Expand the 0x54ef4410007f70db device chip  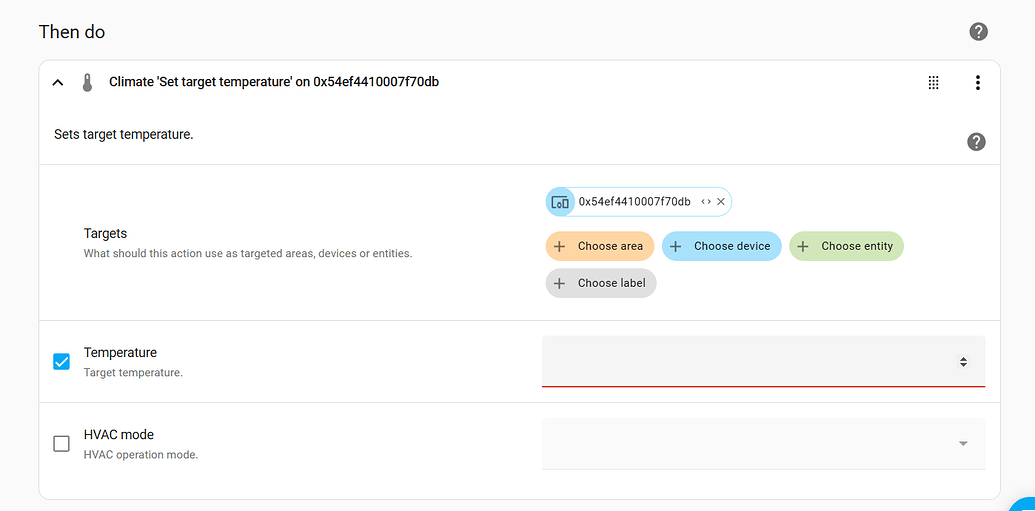(706, 202)
